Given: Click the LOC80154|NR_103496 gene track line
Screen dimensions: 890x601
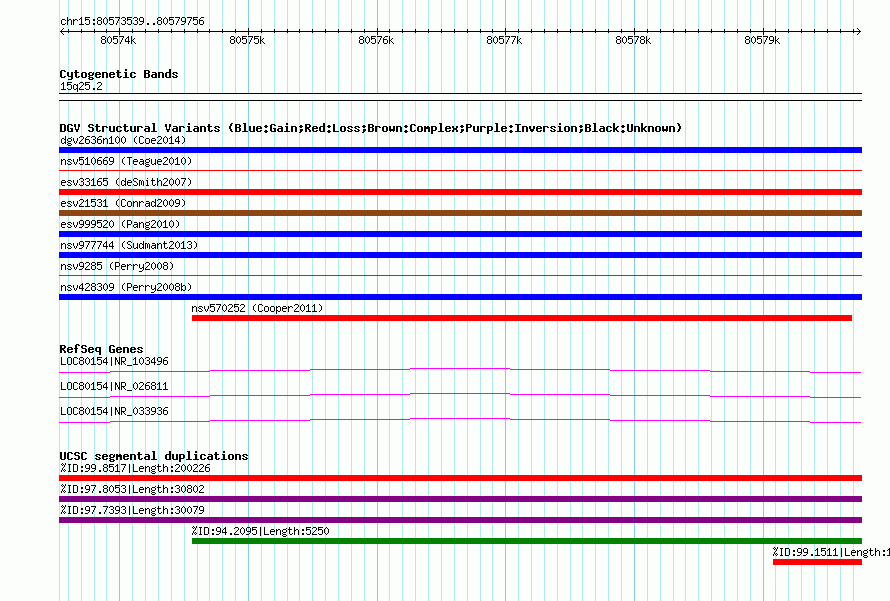Looking at the screenshot, I should (x=460, y=371).
